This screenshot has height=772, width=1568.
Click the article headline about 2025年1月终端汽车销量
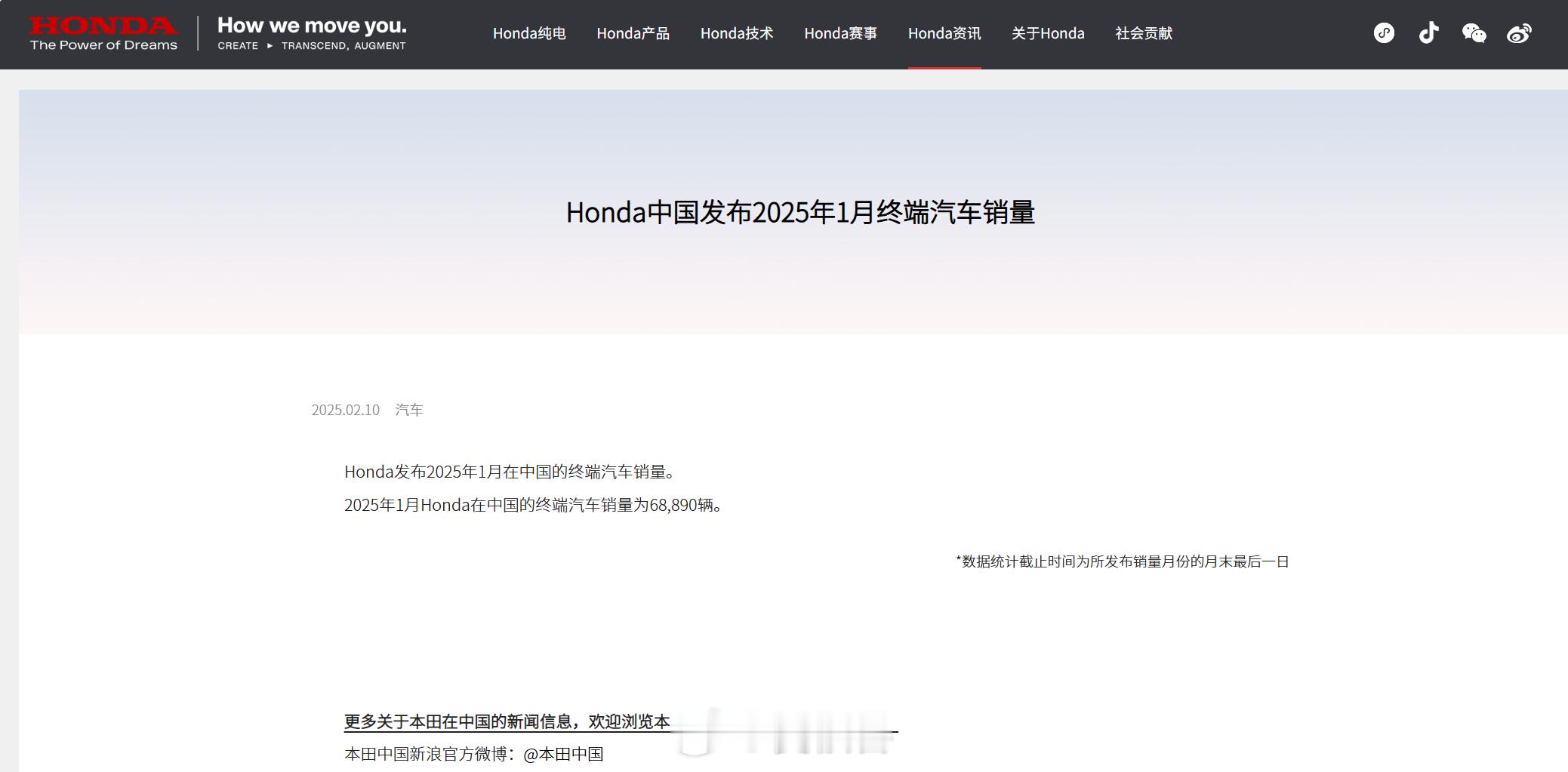[800, 213]
